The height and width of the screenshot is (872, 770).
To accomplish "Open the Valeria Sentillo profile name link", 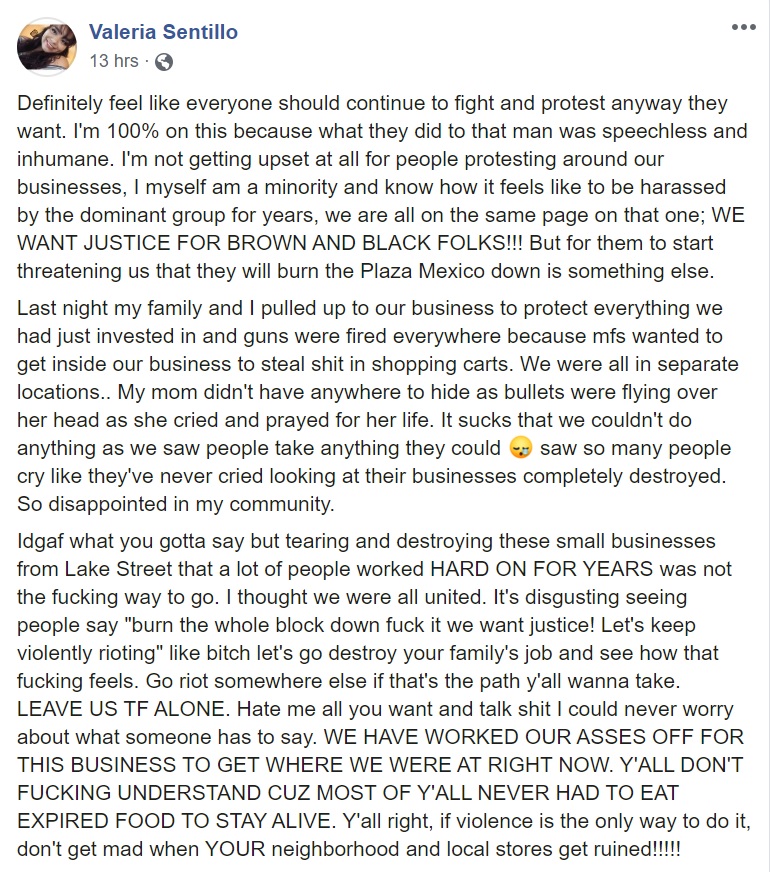I will click(x=163, y=32).
